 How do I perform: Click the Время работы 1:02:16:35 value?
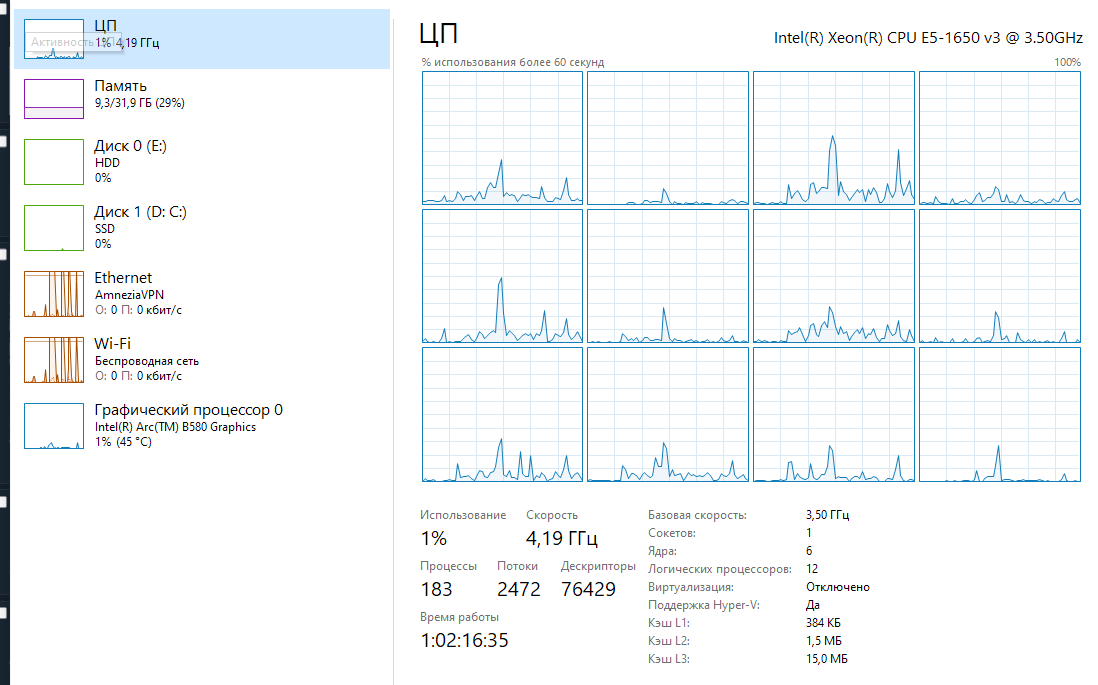pos(464,640)
